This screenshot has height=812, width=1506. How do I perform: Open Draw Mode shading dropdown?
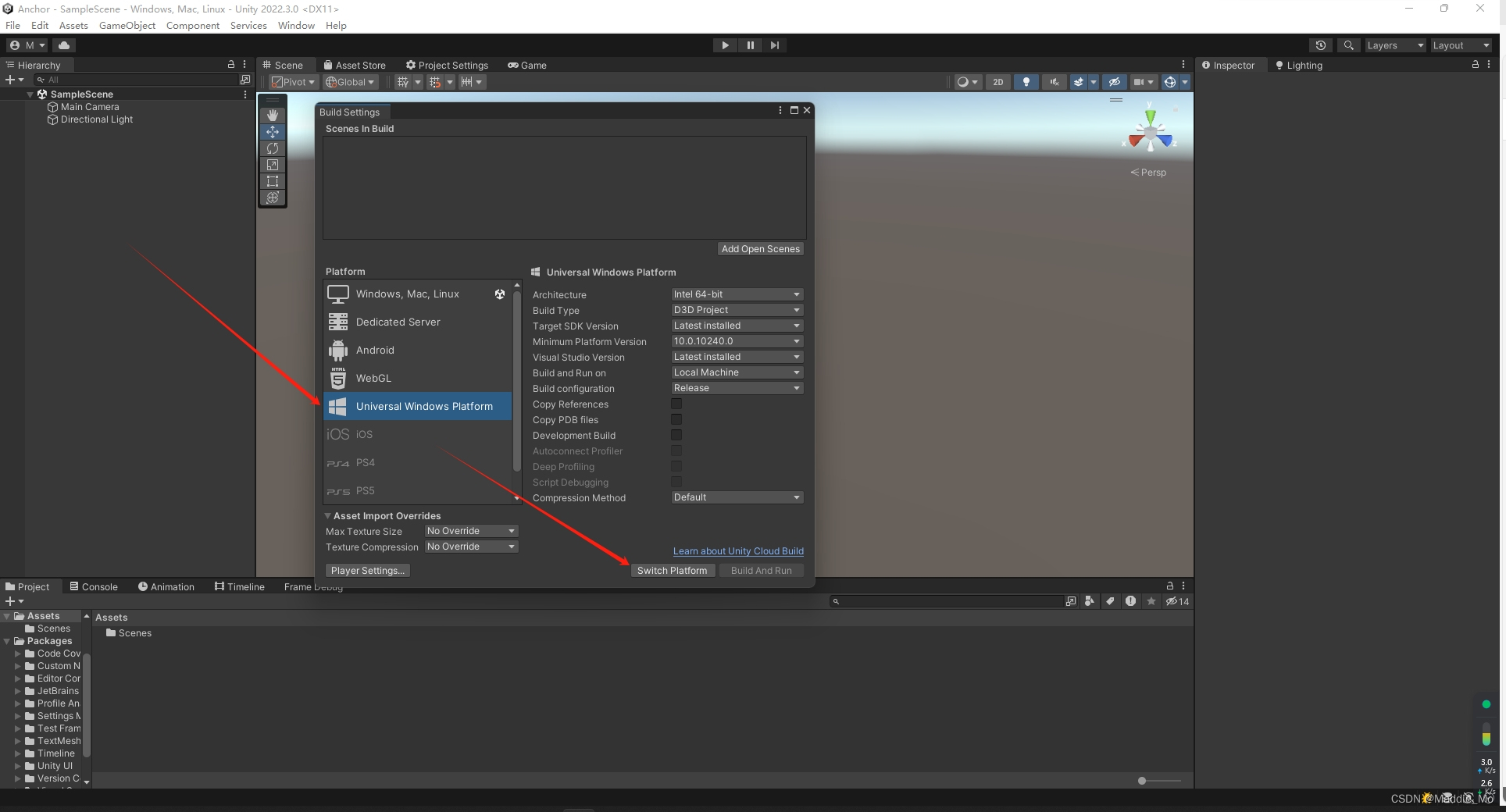tap(967, 82)
